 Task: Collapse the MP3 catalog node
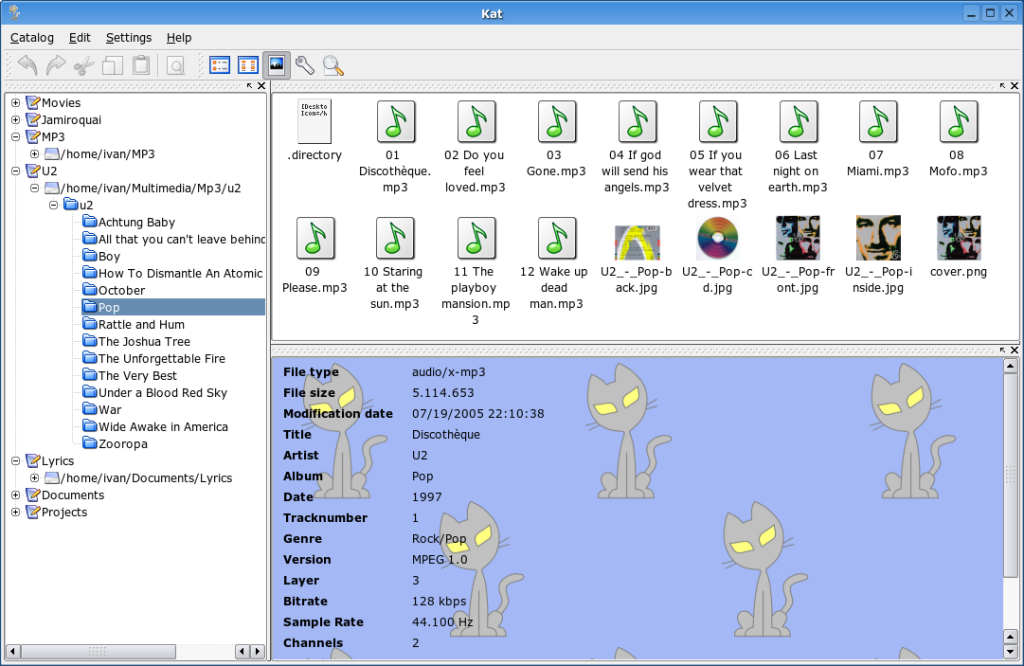pos(16,136)
